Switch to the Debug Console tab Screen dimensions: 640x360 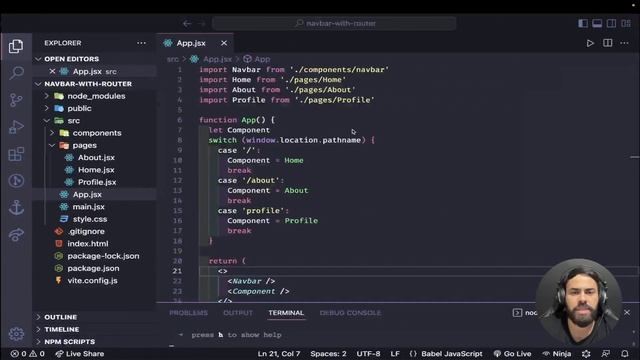pyautogui.click(x=350, y=313)
